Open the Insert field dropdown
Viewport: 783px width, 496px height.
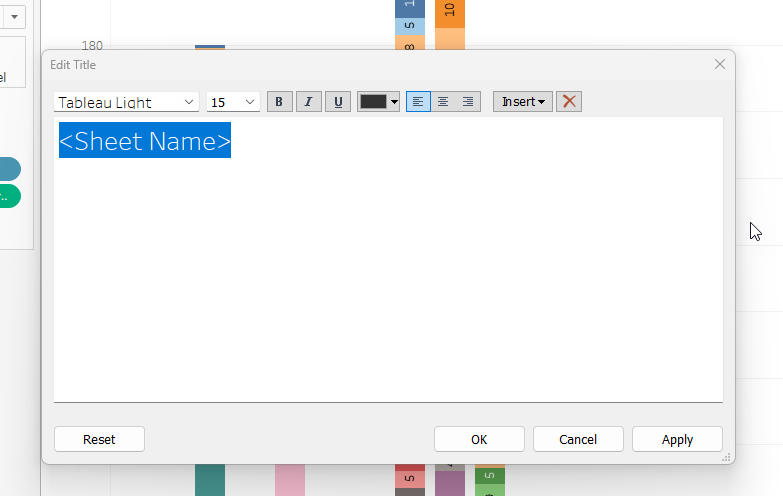[523, 102]
